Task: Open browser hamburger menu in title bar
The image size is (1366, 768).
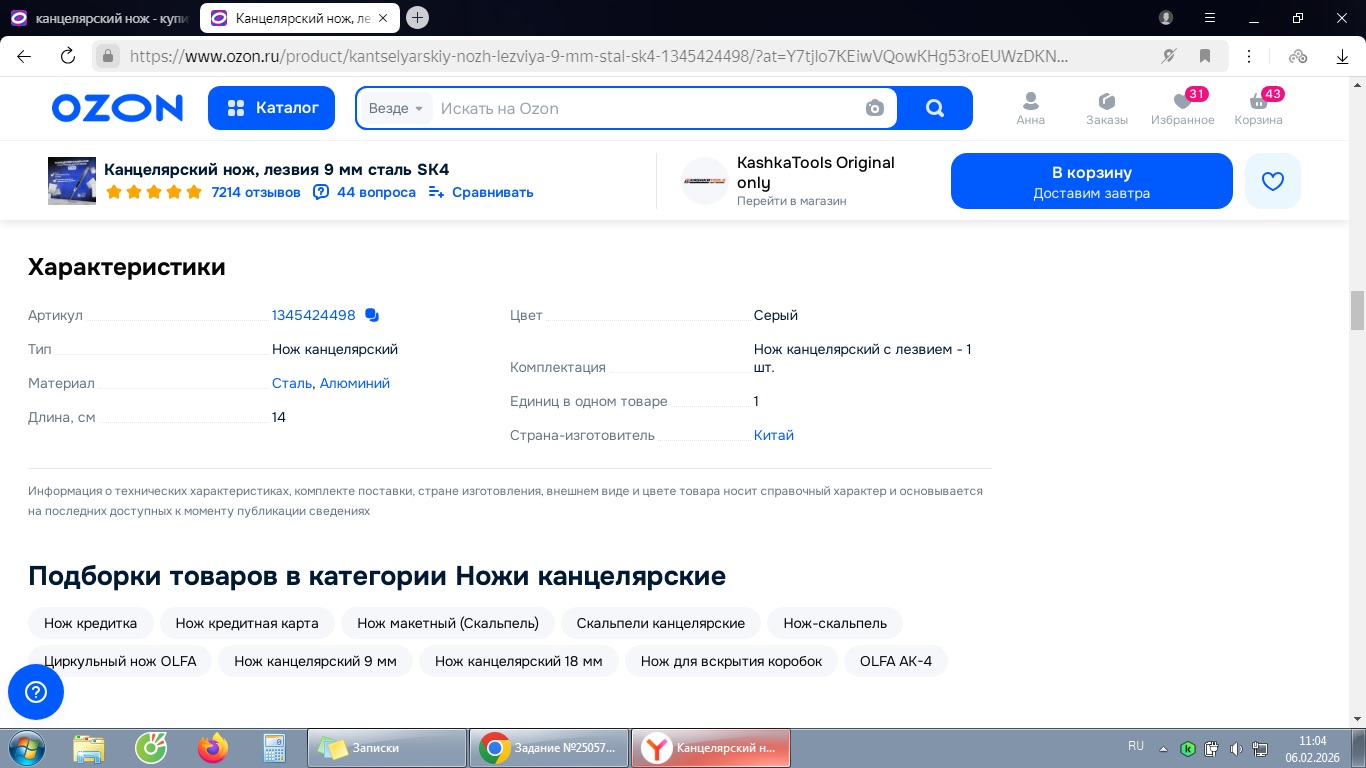Action: tap(1209, 18)
